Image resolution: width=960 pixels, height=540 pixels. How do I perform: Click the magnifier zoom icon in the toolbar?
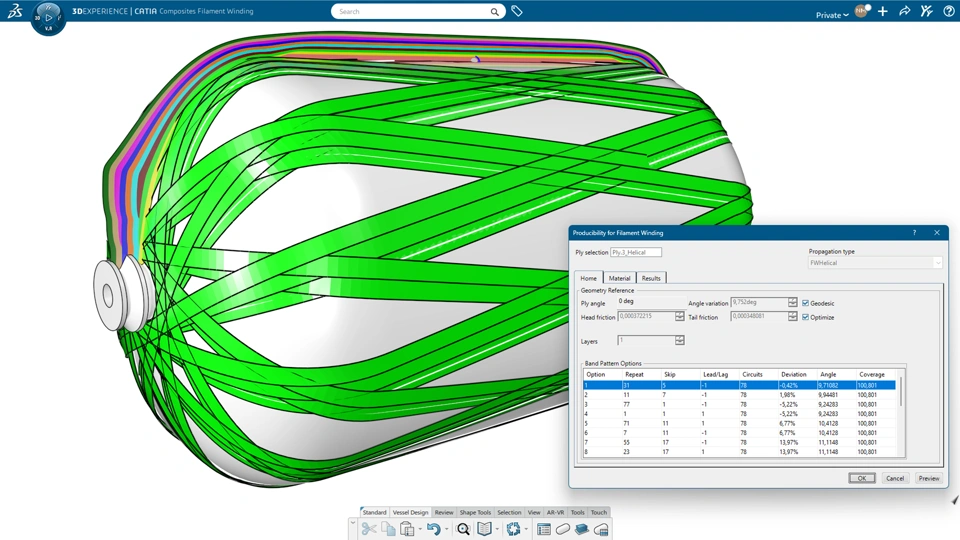click(463, 529)
